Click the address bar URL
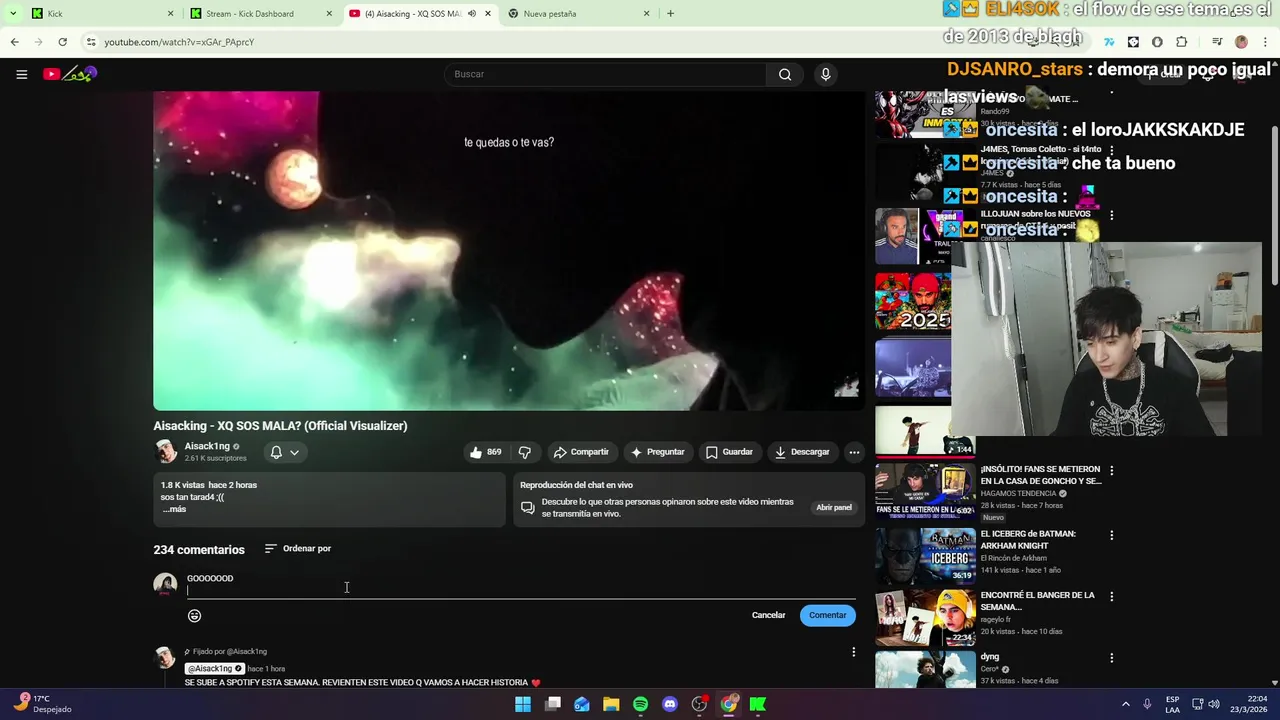Viewport: 1280px width, 720px height. [x=180, y=42]
